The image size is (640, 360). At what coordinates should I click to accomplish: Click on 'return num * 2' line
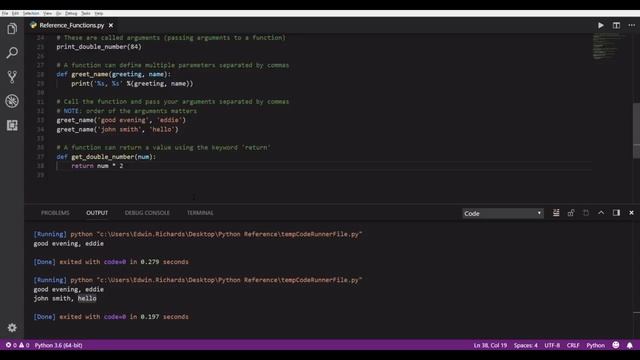click(98, 166)
